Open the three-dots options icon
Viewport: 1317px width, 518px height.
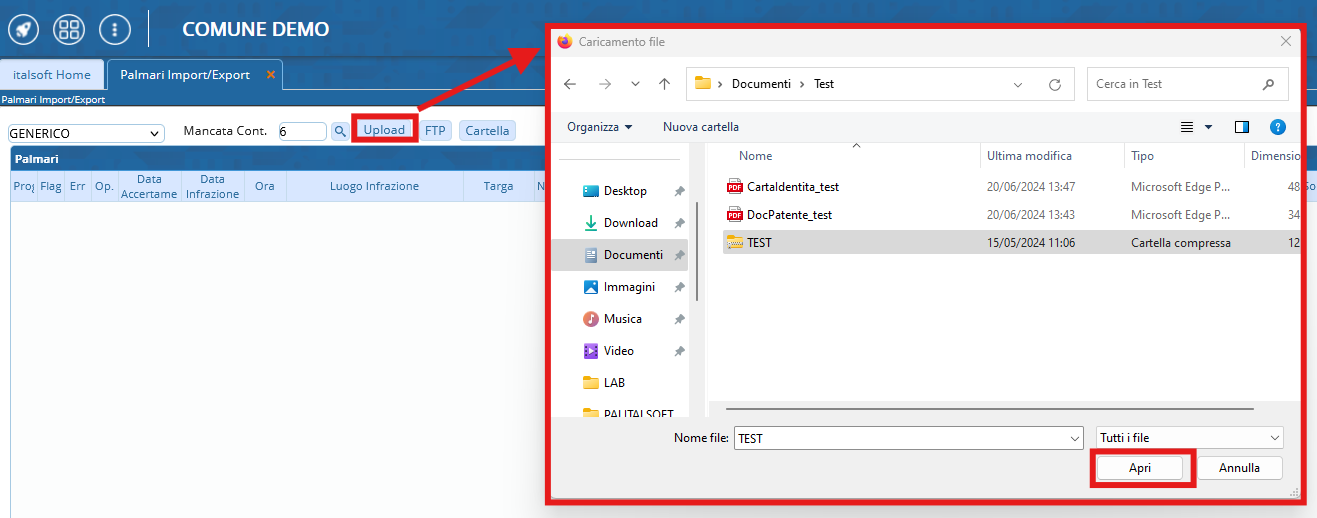pos(115,29)
